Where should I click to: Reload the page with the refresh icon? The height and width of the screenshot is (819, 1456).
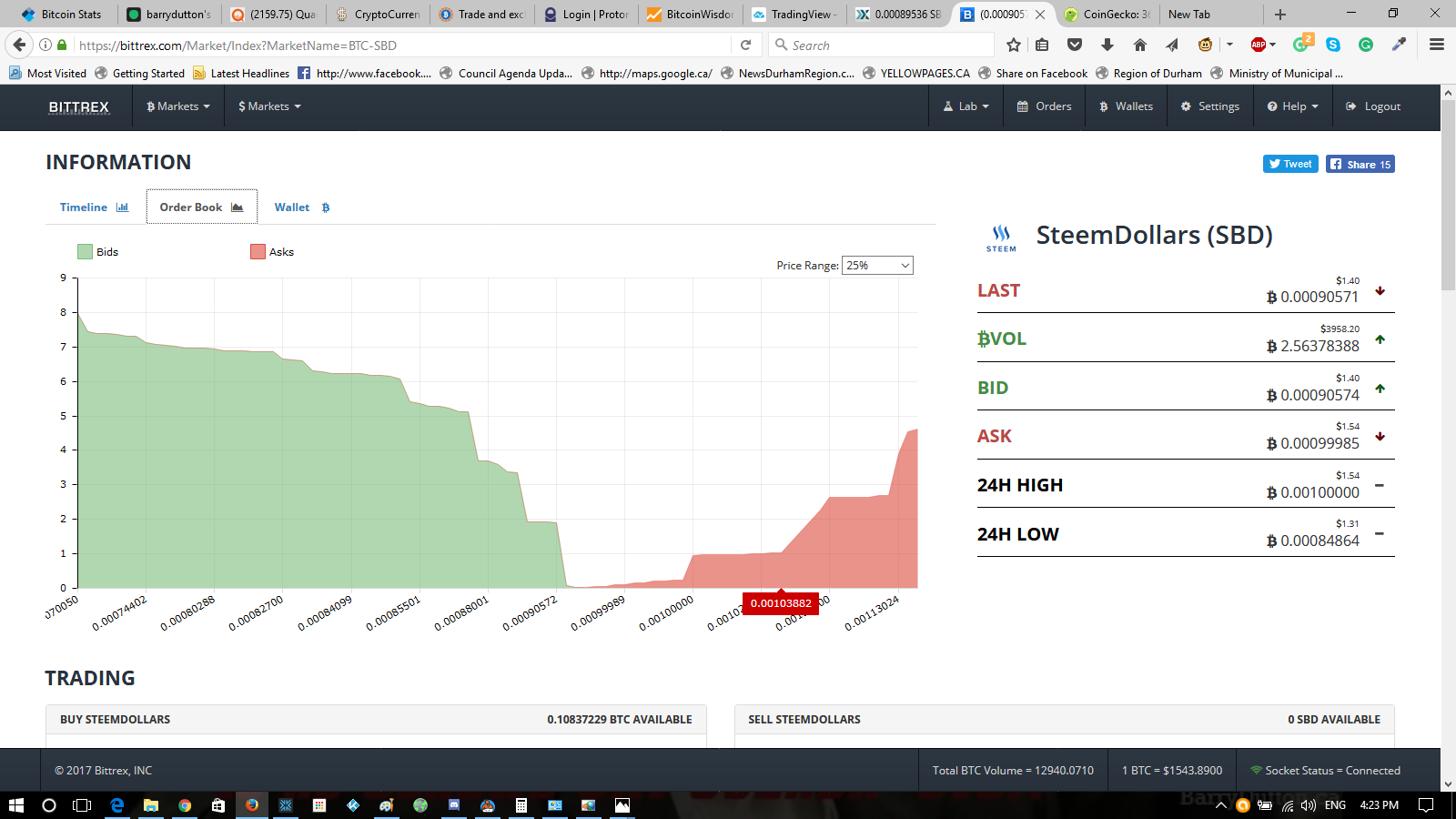pyautogui.click(x=745, y=45)
